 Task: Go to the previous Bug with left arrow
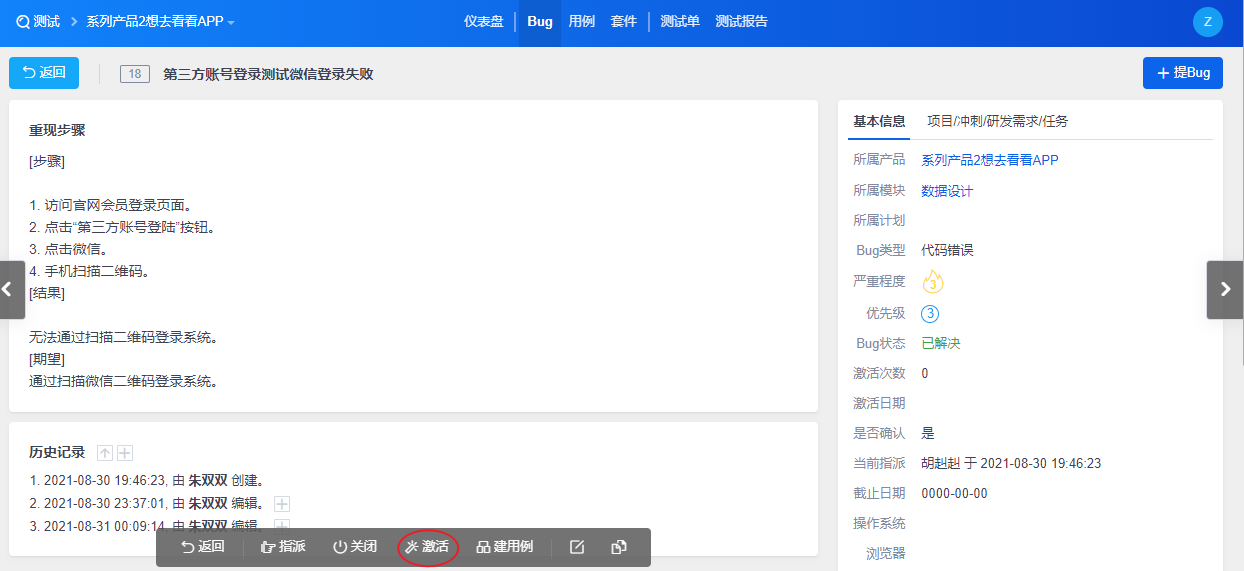pos(9,290)
